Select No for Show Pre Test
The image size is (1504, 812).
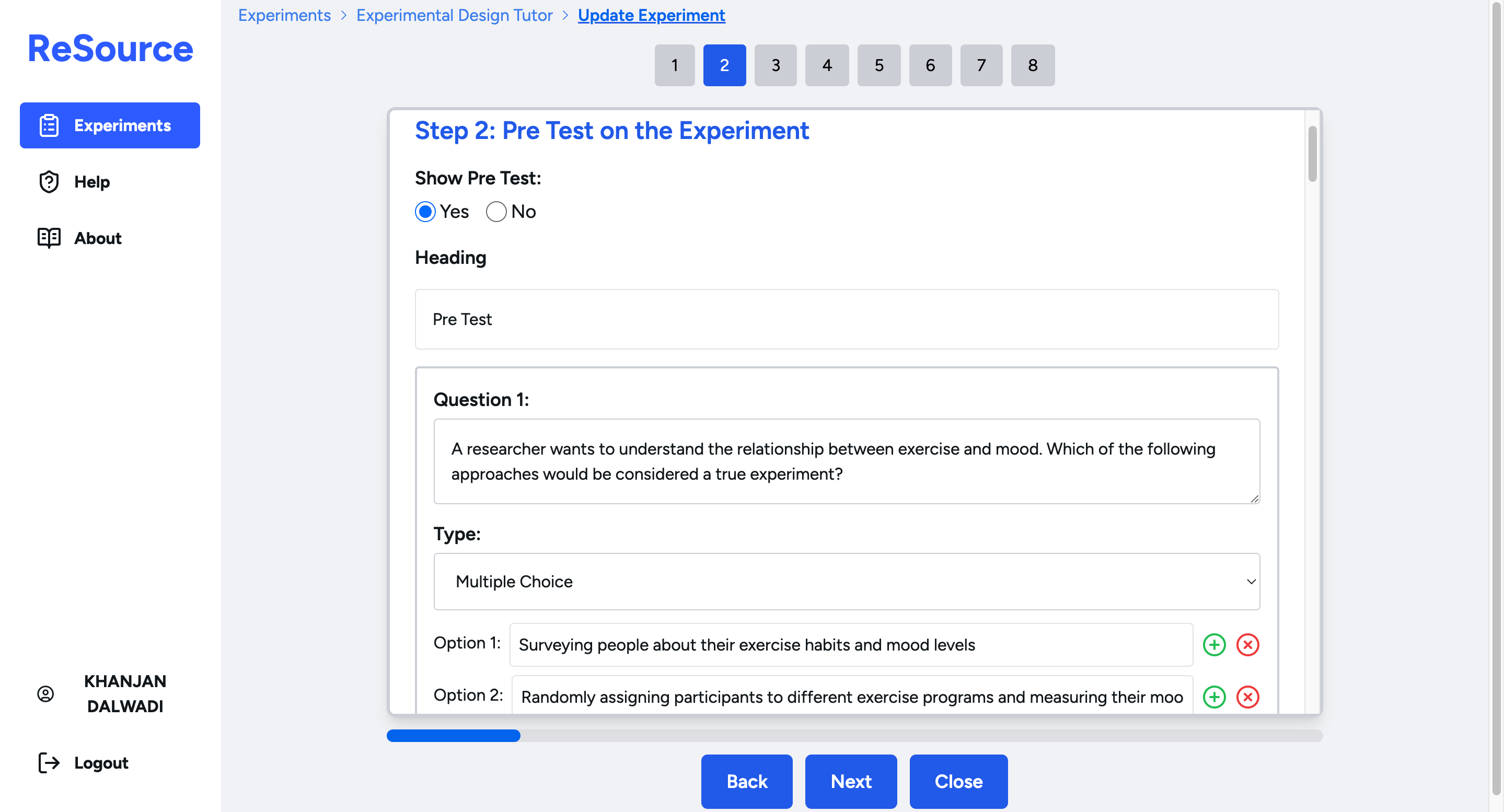pos(496,211)
